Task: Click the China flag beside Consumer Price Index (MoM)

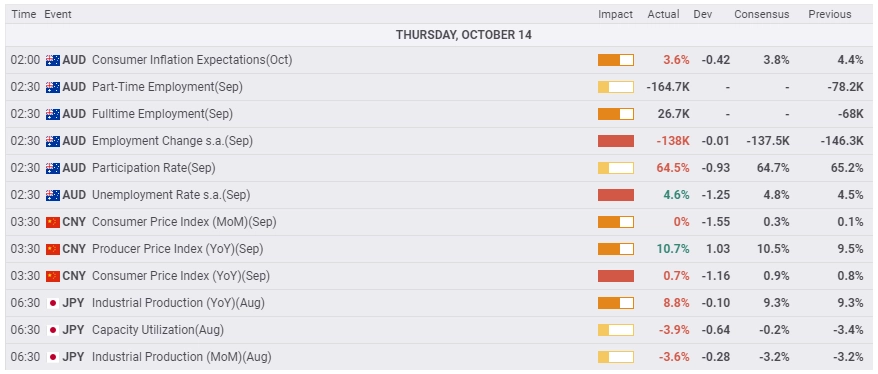Action: [x=53, y=222]
